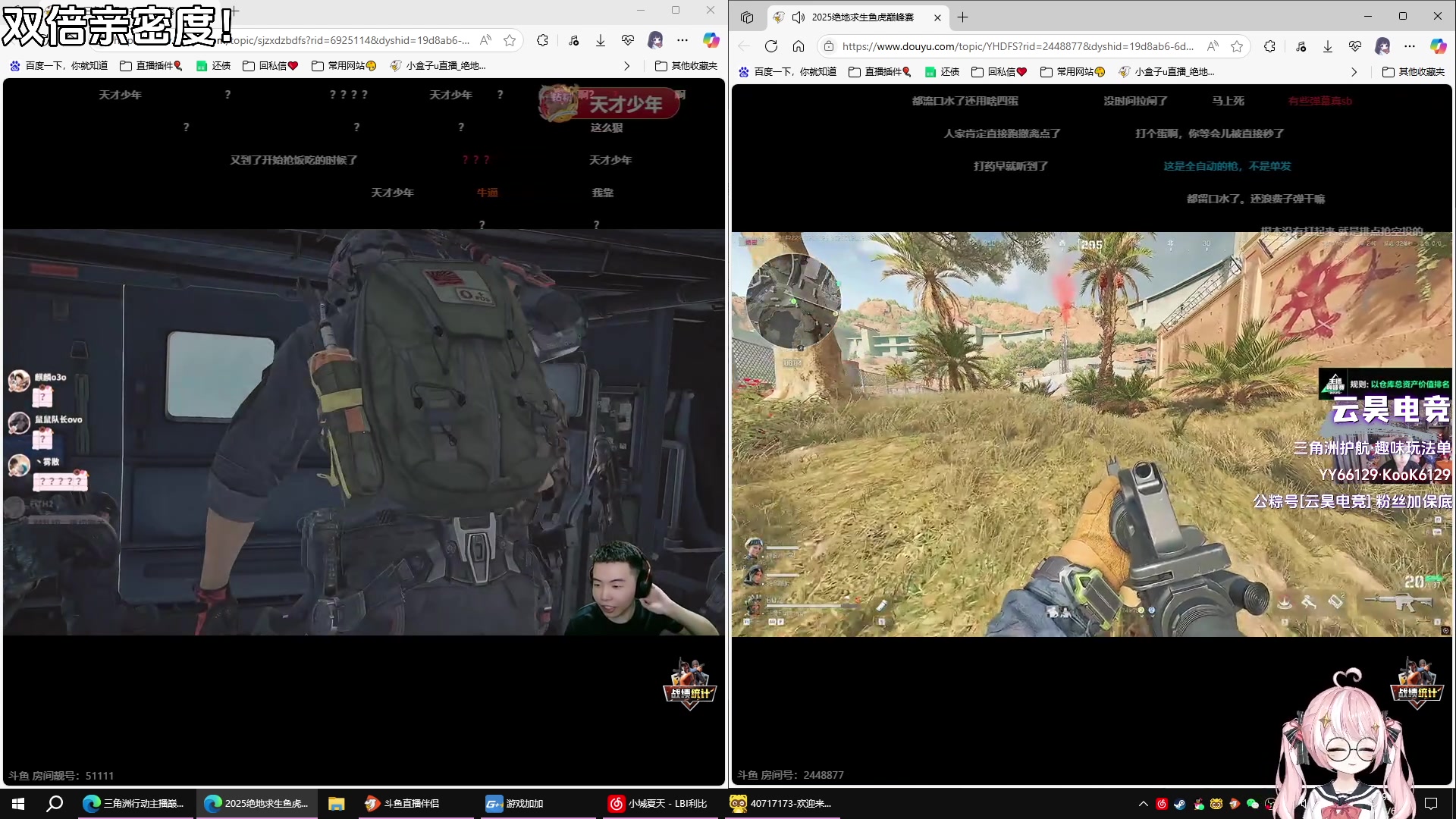Open Read aloud in left browser address bar
Image resolution: width=1456 pixels, height=819 pixels.
(485, 40)
